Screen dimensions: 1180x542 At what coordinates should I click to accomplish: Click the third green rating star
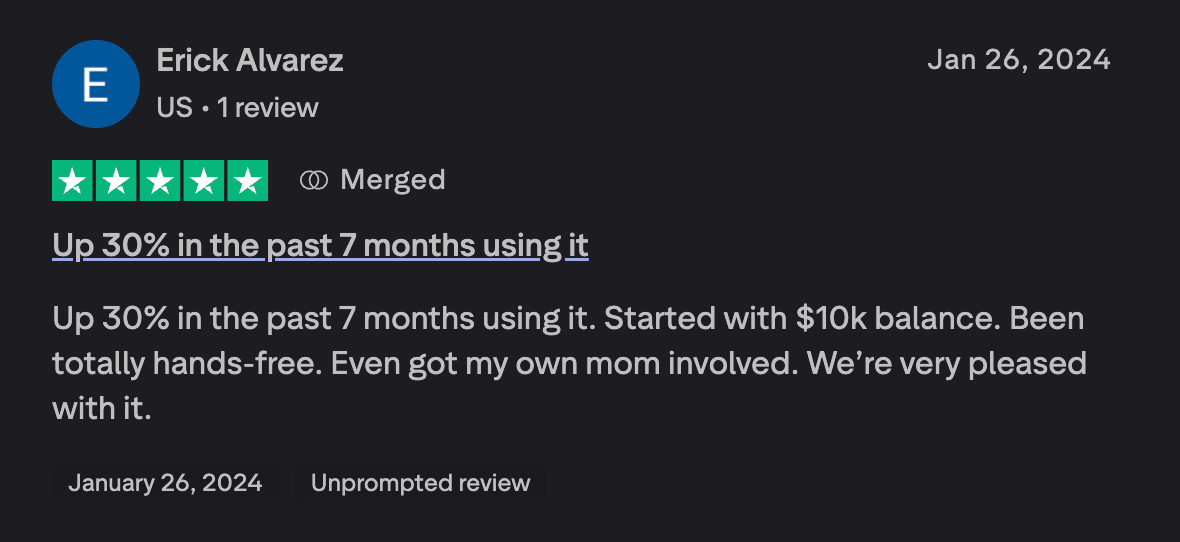pyautogui.click(x=160, y=181)
